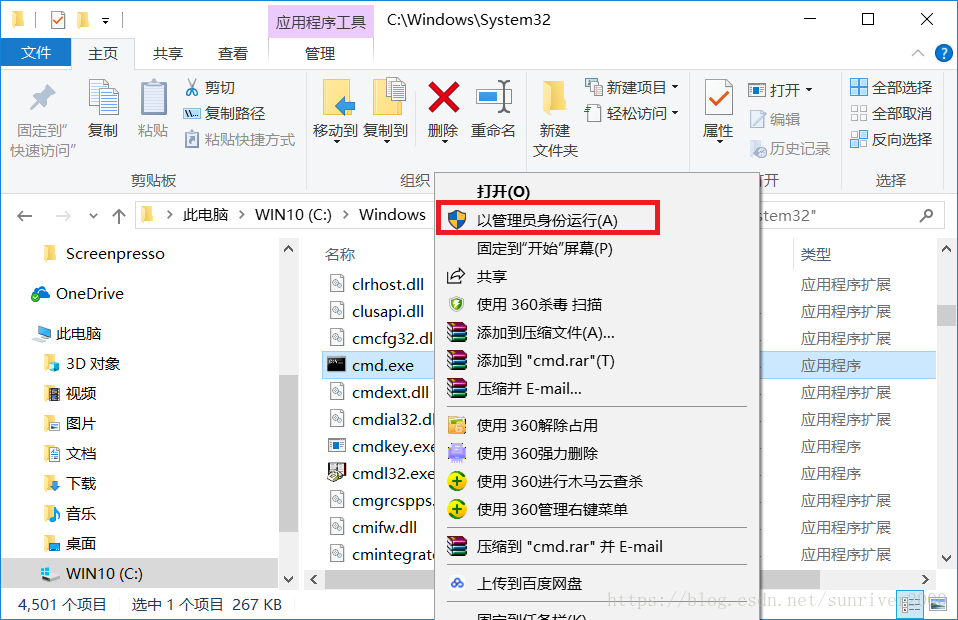Open the blue Help question mark icon
The image size is (958, 620).
943,54
